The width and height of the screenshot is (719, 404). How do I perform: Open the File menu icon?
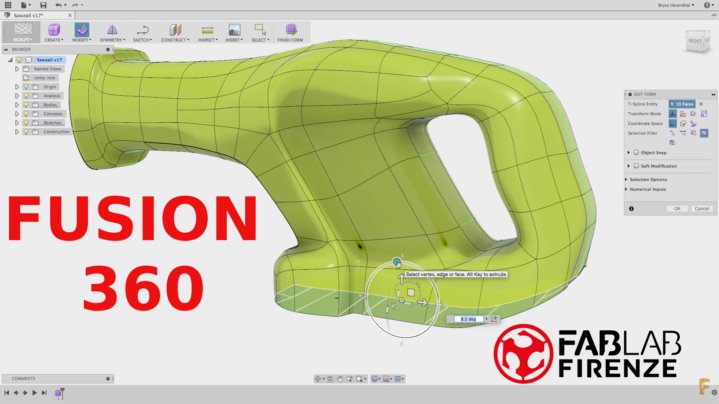(x=25, y=5)
